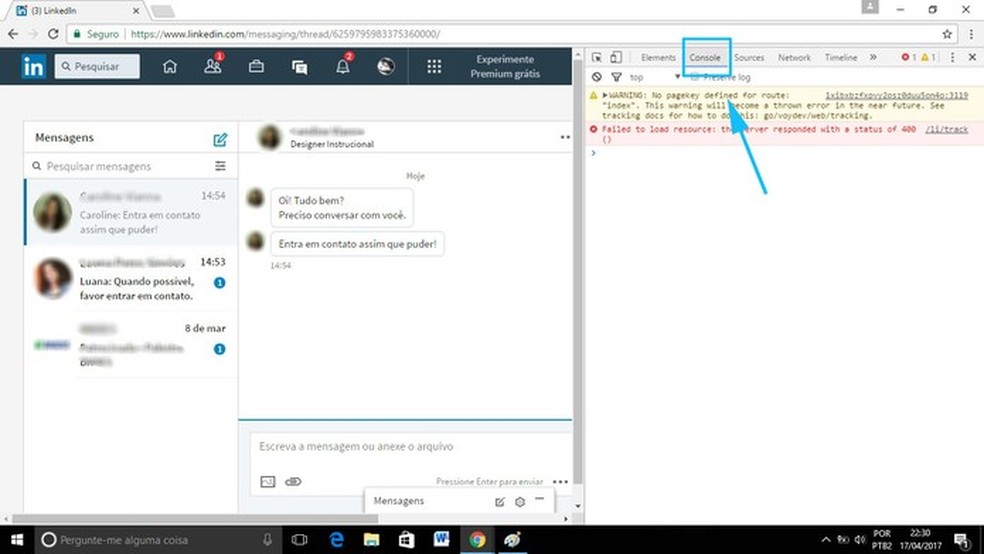
Task: Show more DevTools tabs chevron
Action: (x=873, y=57)
